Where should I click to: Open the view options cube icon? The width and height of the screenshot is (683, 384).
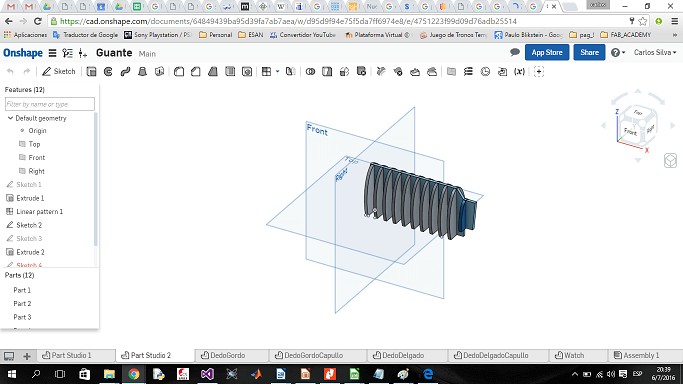click(x=670, y=161)
